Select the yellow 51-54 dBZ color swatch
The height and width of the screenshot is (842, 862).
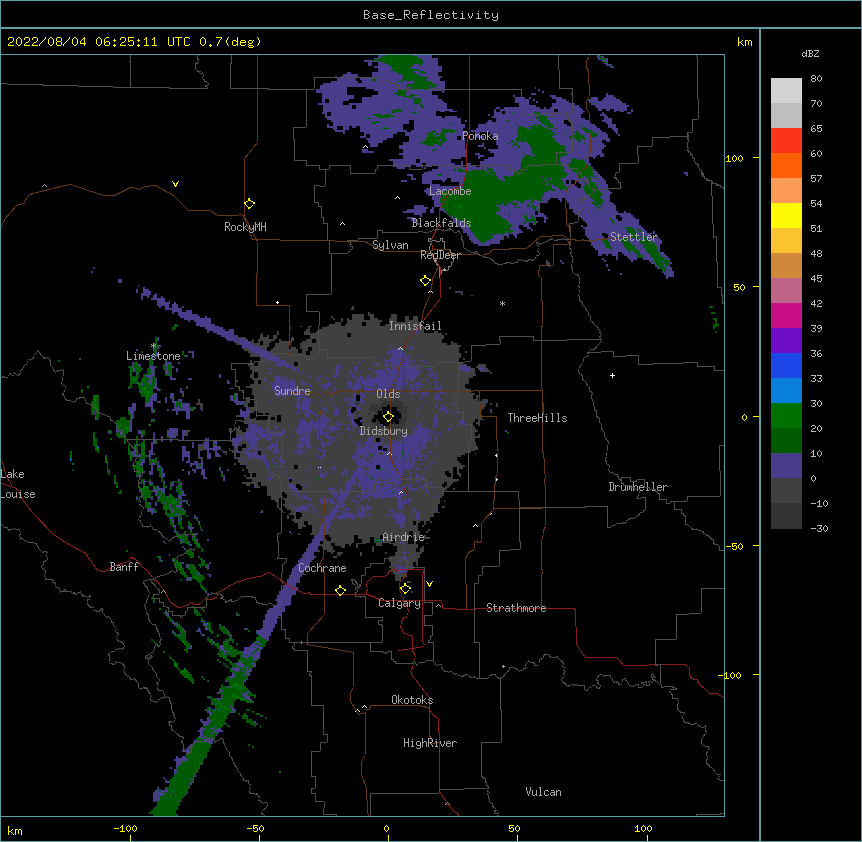coord(786,215)
